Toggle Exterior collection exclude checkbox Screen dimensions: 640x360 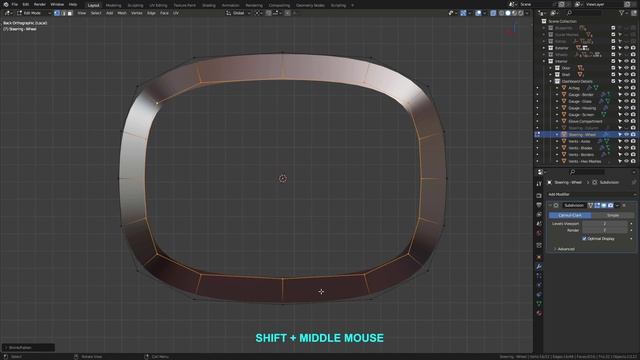coord(613,48)
